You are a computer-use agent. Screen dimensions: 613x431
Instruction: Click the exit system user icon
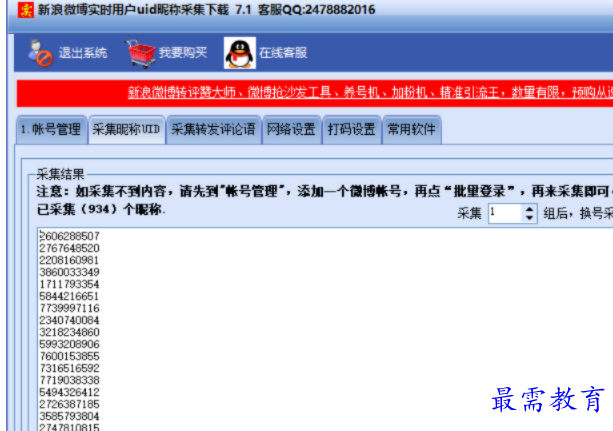tap(40, 53)
